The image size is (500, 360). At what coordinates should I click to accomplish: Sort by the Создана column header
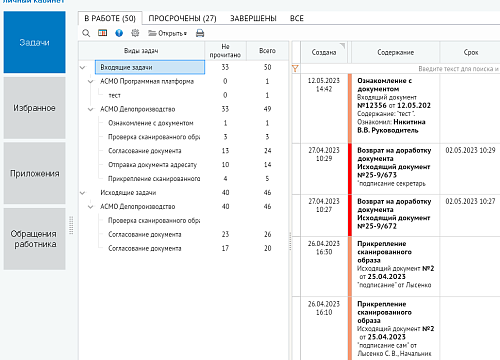[x=324, y=52]
